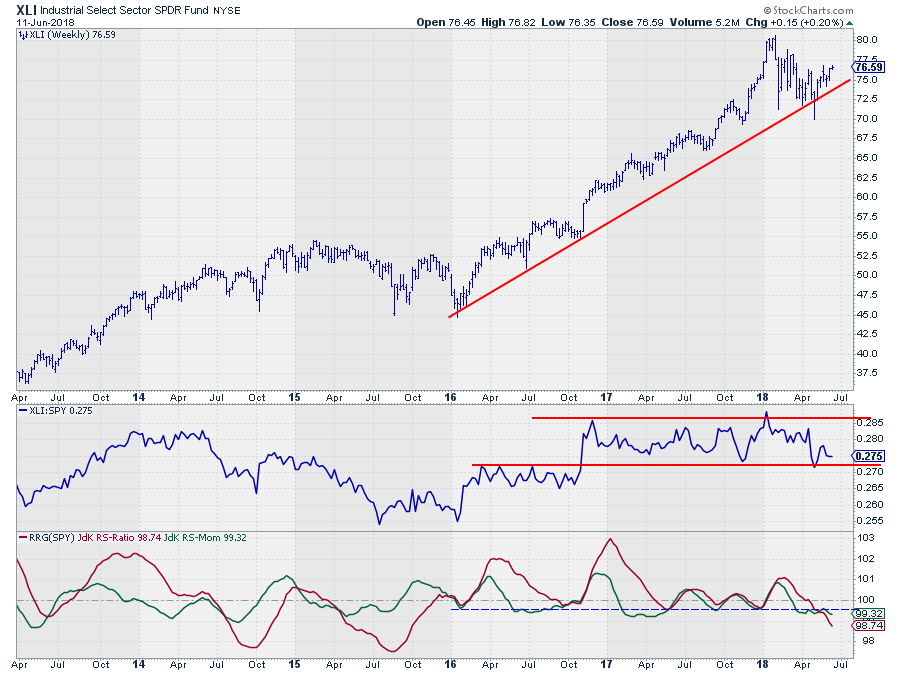Click the Chg +0.15 (+0.20%) value
900x673 pixels.
pos(794,22)
